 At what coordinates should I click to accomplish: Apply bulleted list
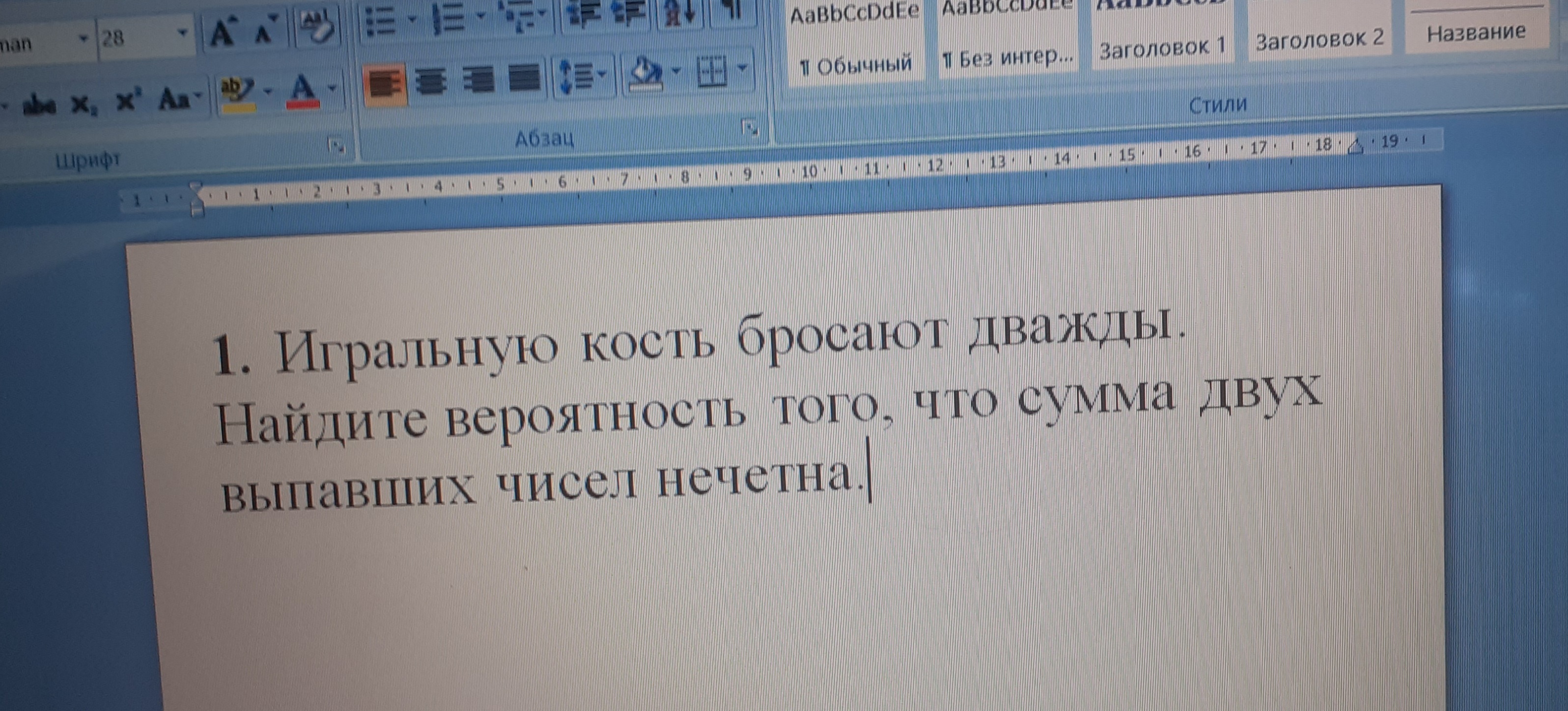click(x=382, y=22)
